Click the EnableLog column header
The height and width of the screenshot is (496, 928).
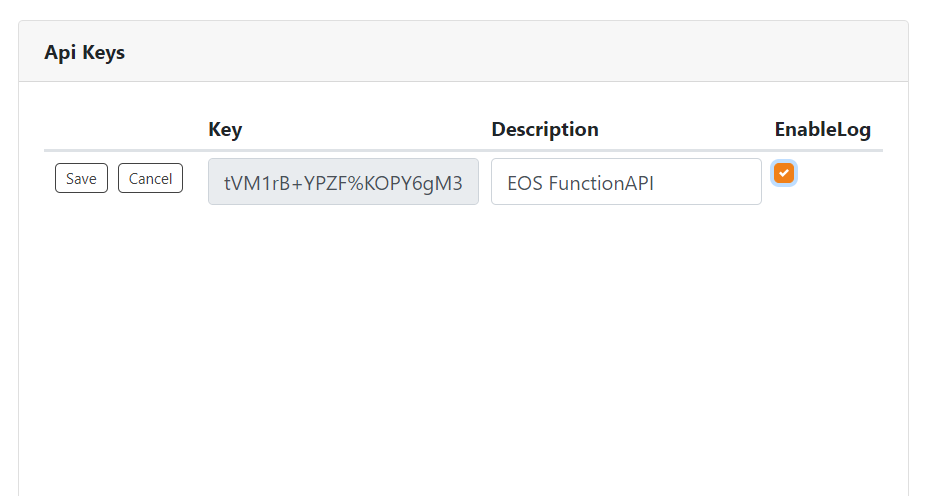822,129
